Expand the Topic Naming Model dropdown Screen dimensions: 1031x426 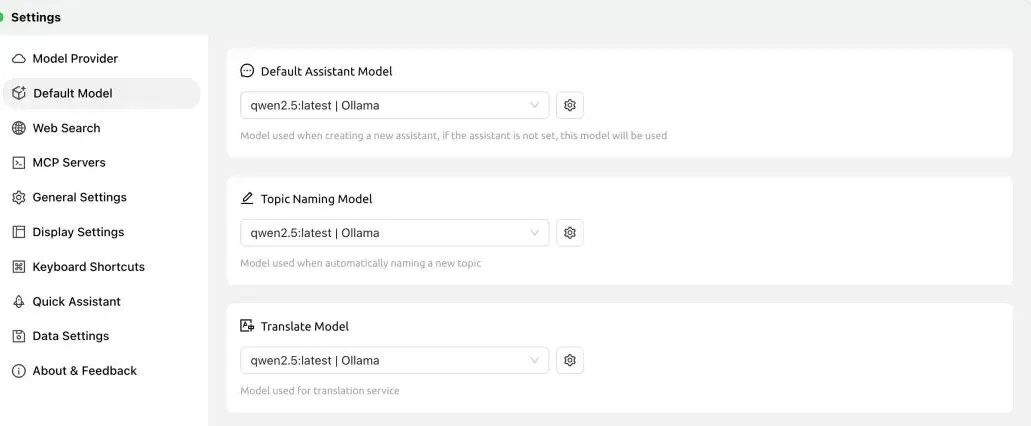(x=395, y=233)
